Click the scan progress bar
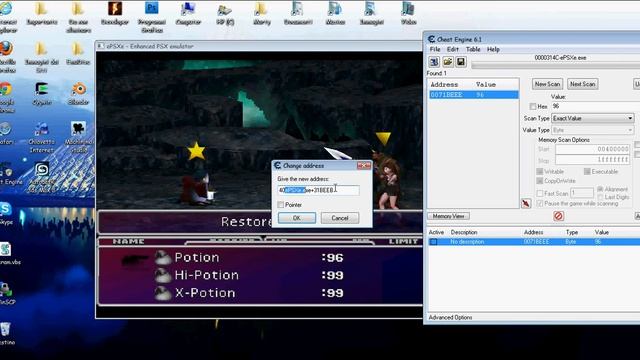 [556, 65]
